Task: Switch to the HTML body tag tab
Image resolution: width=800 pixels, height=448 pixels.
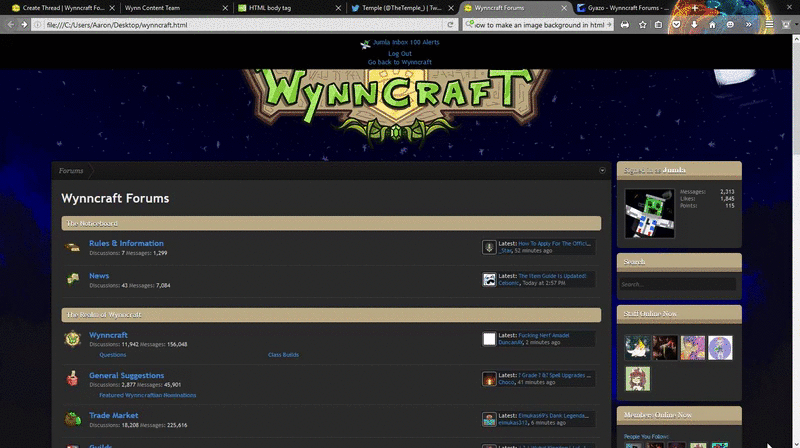Action: (x=288, y=8)
